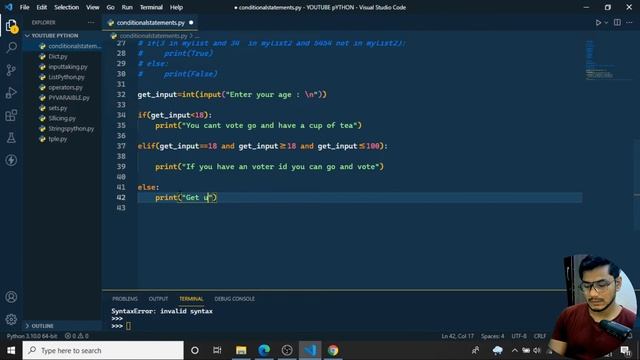640x360 pixels.
Task: Close unsaved conditionalstatements.py tab via dot
Action: (x=191, y=22)
